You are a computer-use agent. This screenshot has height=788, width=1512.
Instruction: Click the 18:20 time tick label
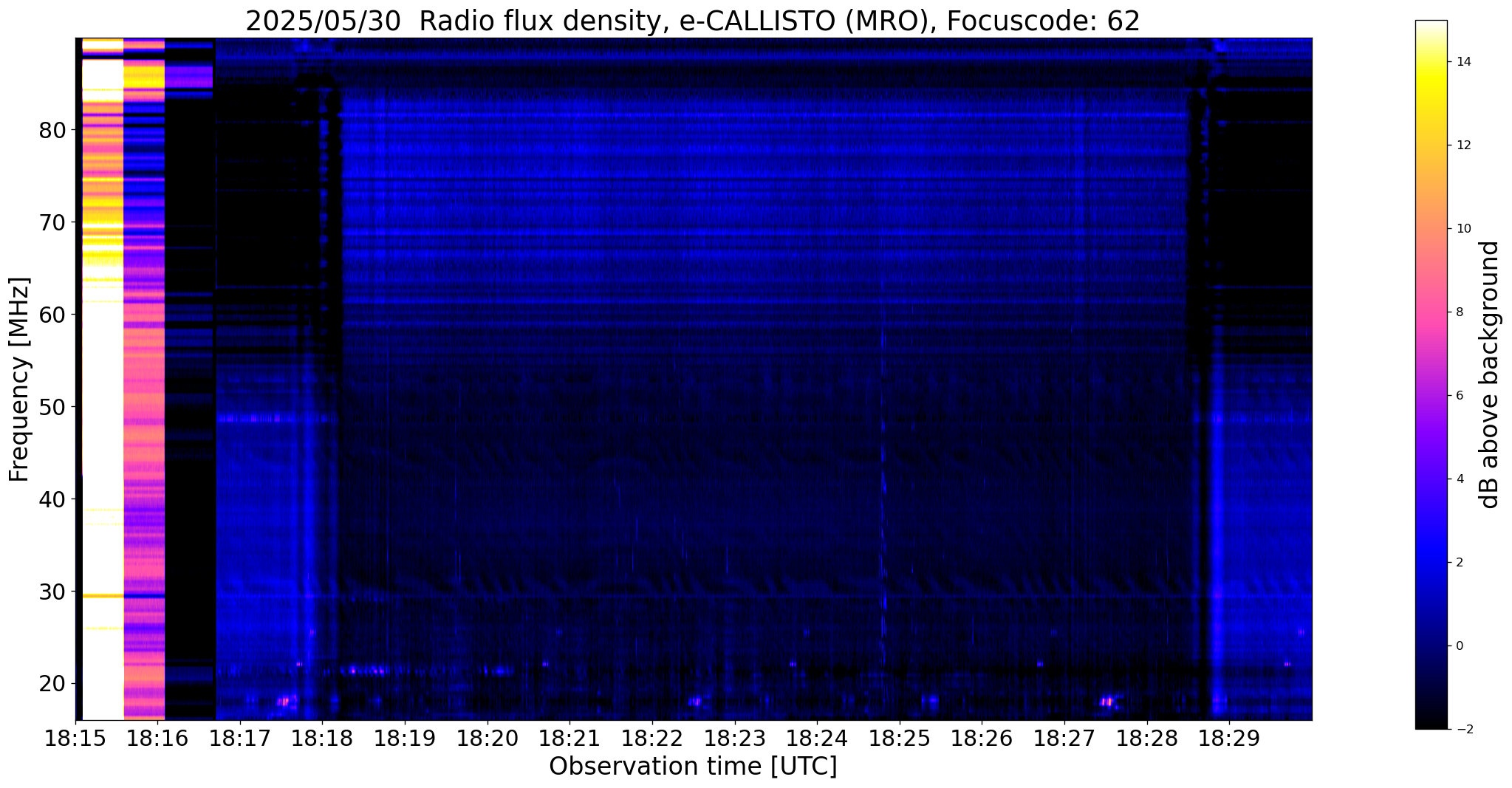(x=488, y=739)
